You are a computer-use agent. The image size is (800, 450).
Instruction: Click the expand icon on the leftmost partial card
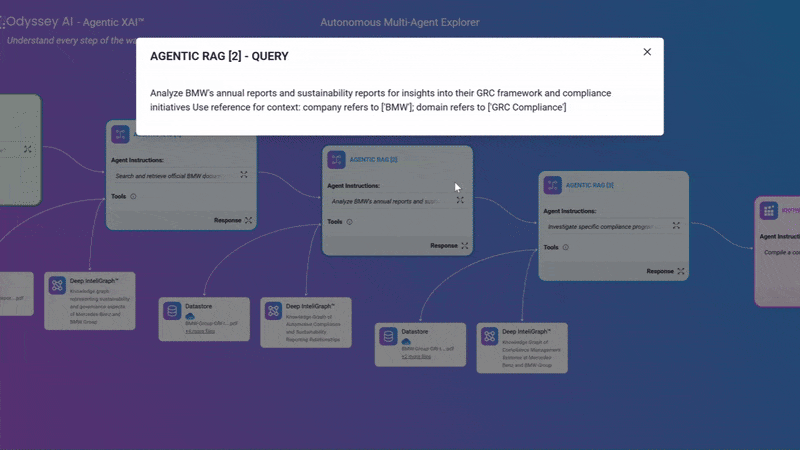pos(28,149)
